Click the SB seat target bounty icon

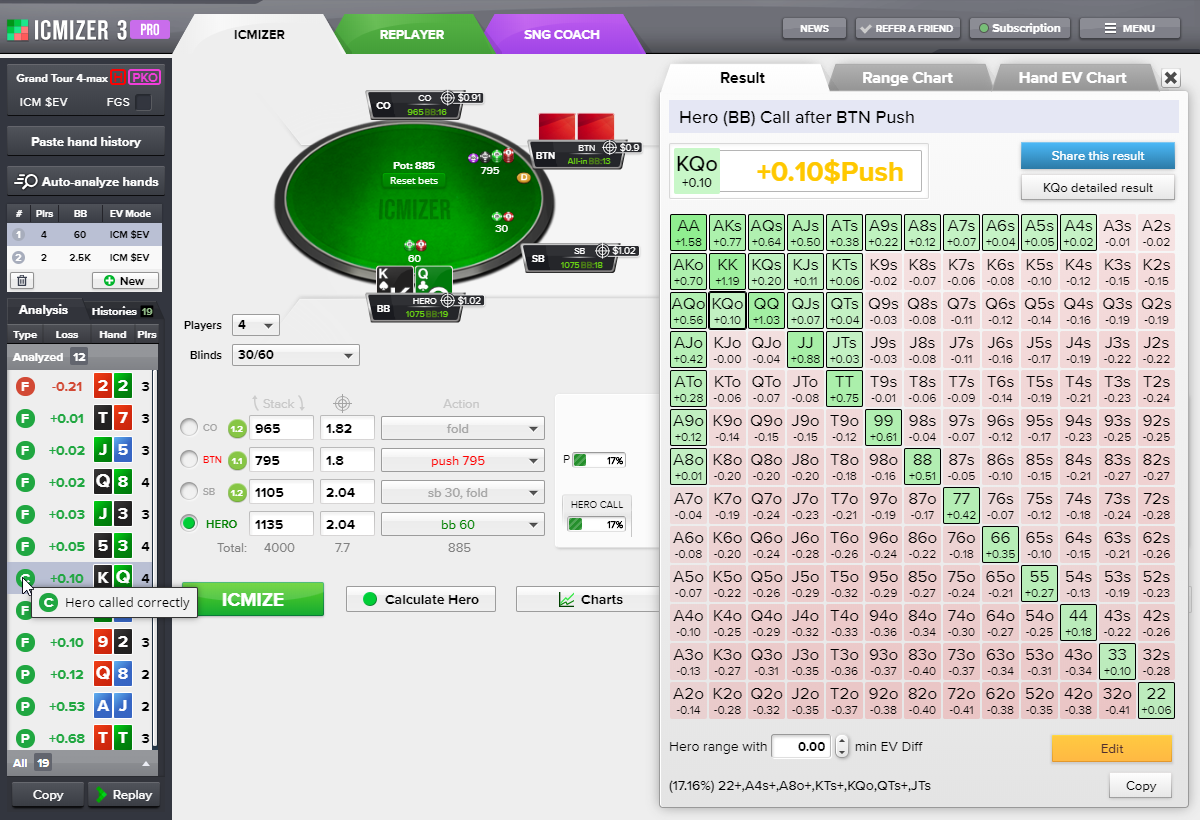point(602,251)
